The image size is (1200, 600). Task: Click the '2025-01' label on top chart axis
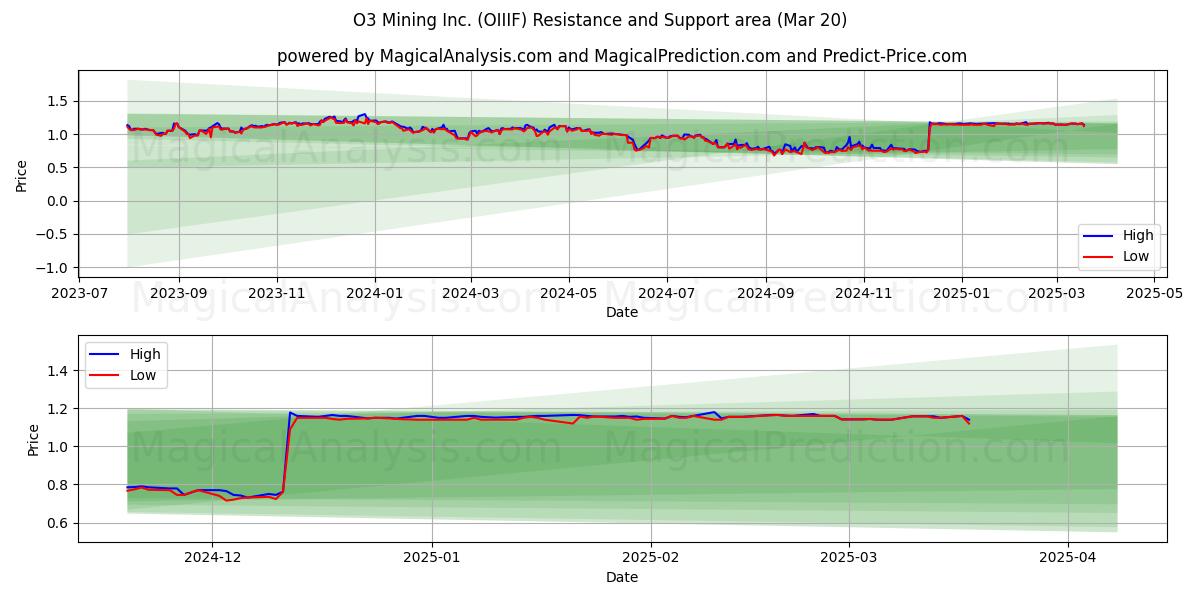point(962,295)
